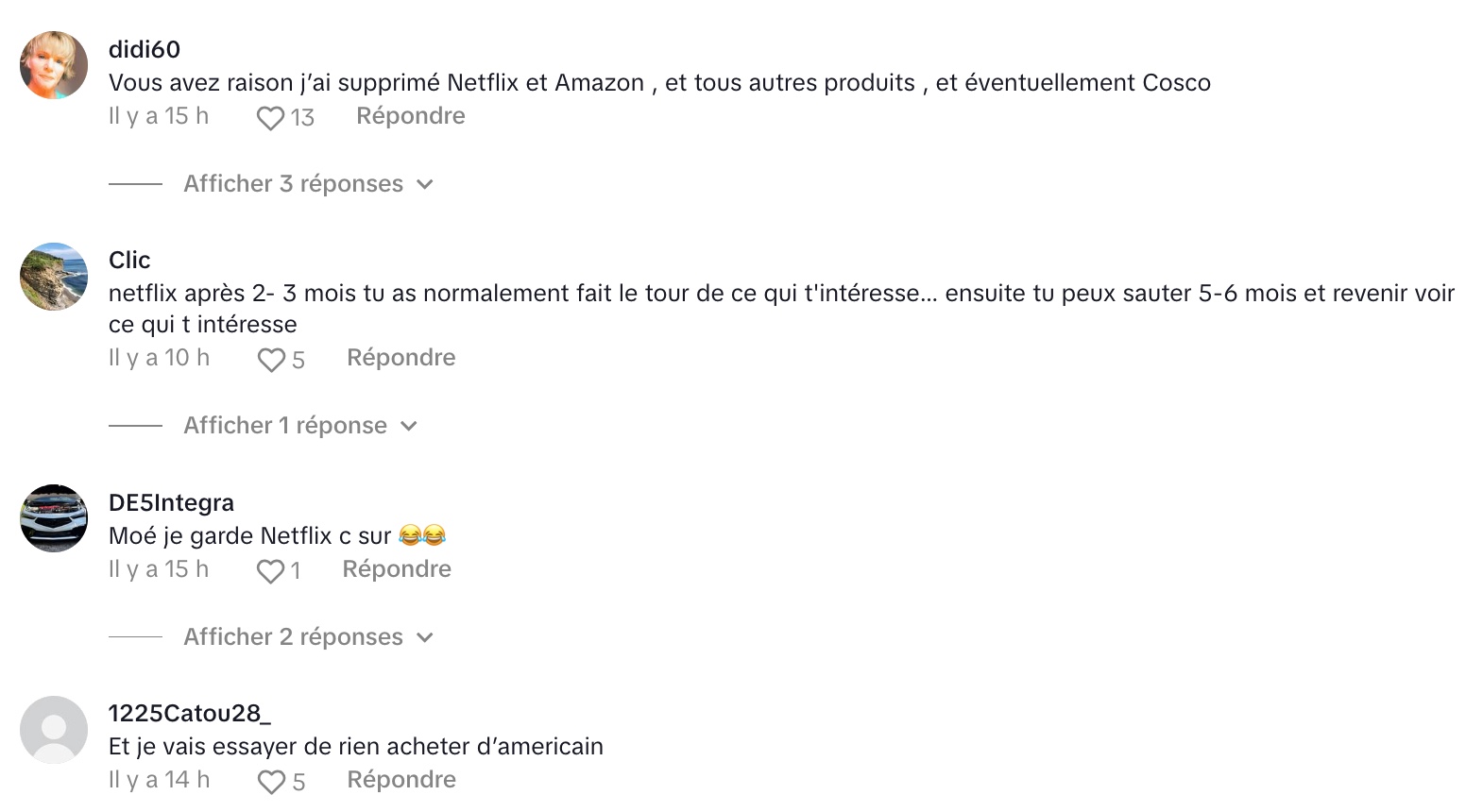
Task: Reply to 1225Catou28_ using Répondre
Action: point(401,780)
